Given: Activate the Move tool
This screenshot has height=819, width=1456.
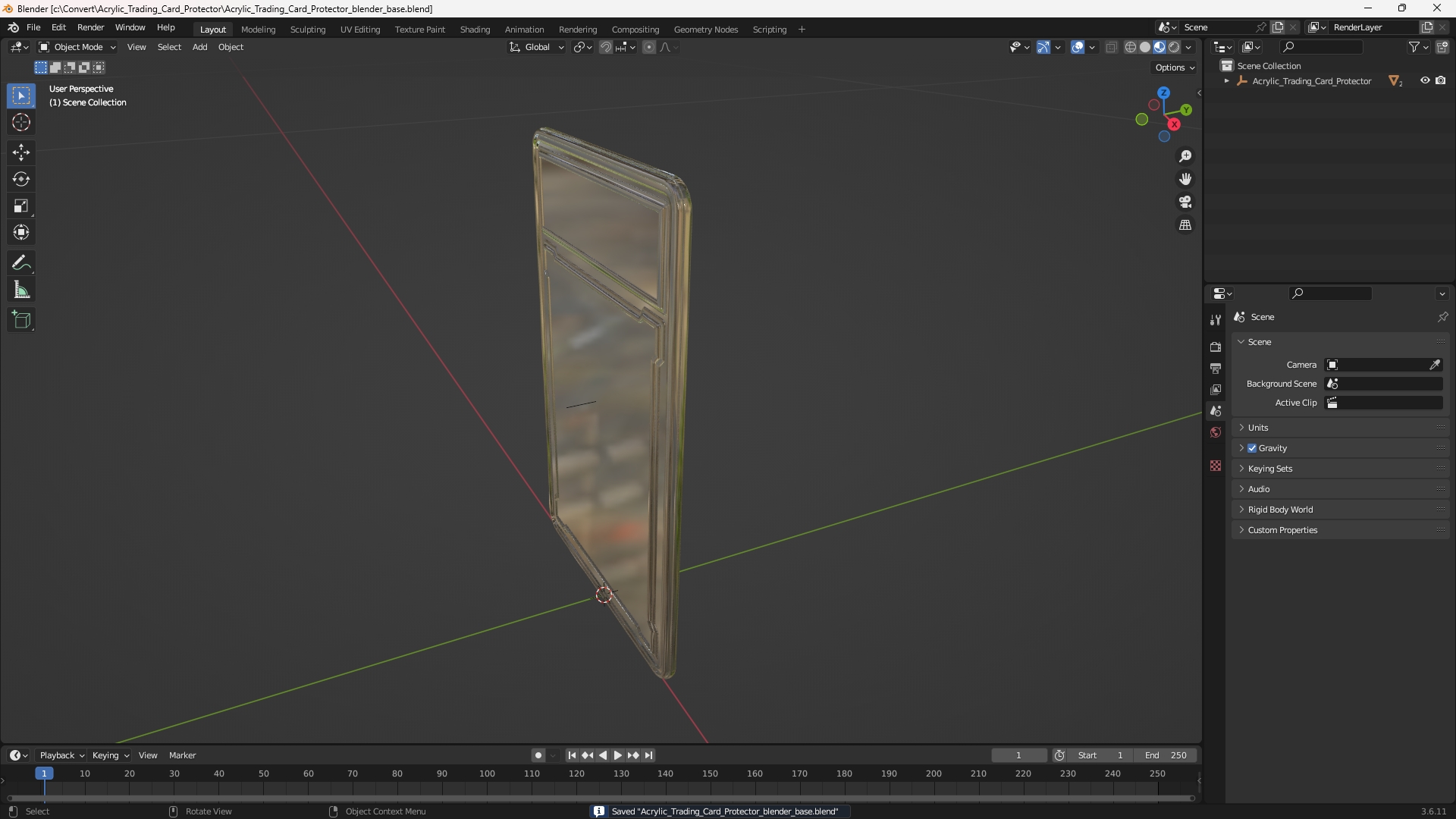Looking at the screenshot, I should coord(21,152).
